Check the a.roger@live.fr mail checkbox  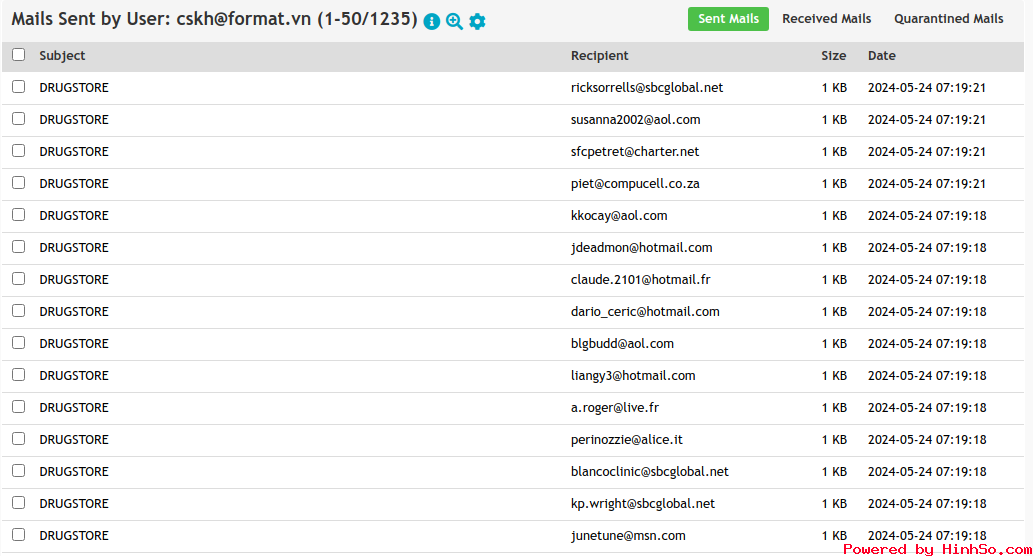click(x=18, y=406)
